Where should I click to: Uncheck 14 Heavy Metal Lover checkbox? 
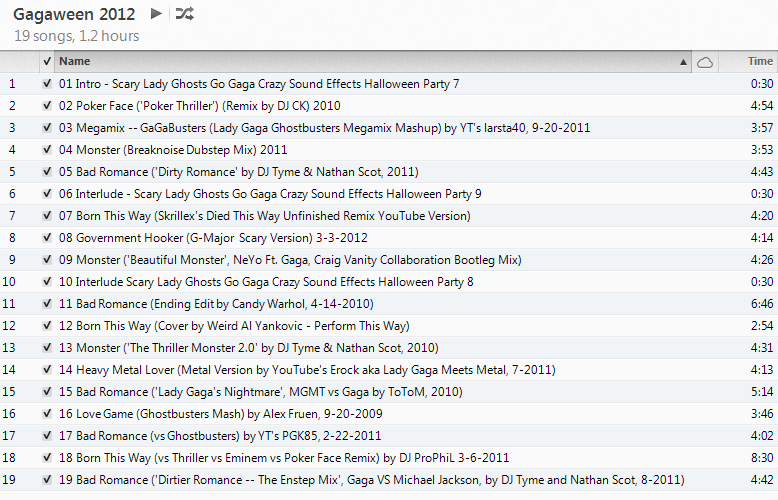pyautogui.click(x=47, y=370)
